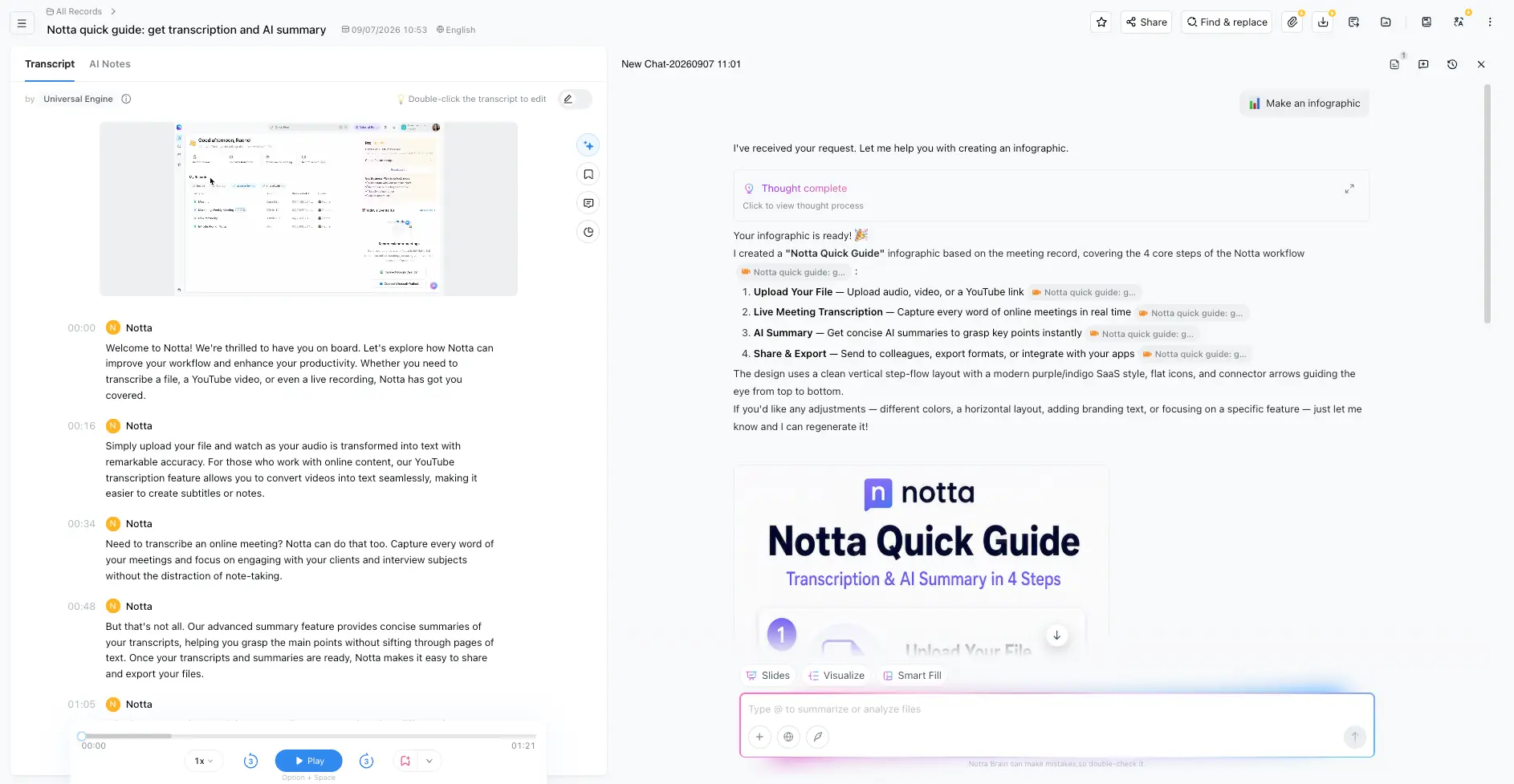The width and height of the screenshot is (1514, 784).
Task: Switch to the Transcript tab
Action: [50, 64]
